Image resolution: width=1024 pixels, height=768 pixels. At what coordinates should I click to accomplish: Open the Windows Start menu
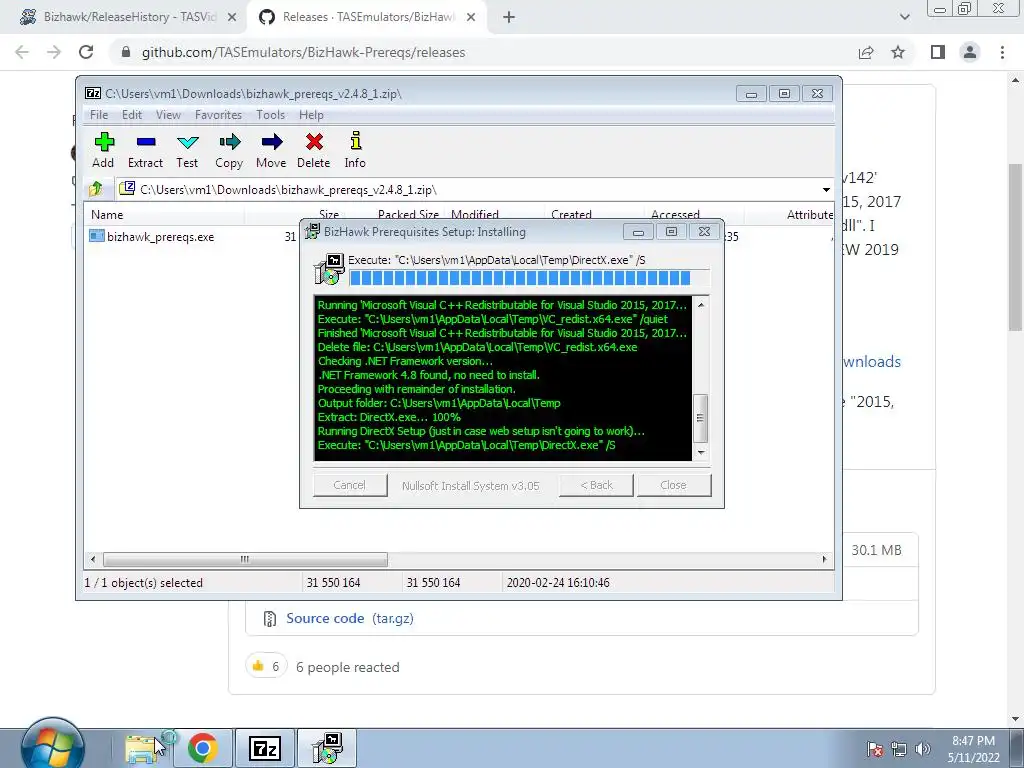click(52, 746)
